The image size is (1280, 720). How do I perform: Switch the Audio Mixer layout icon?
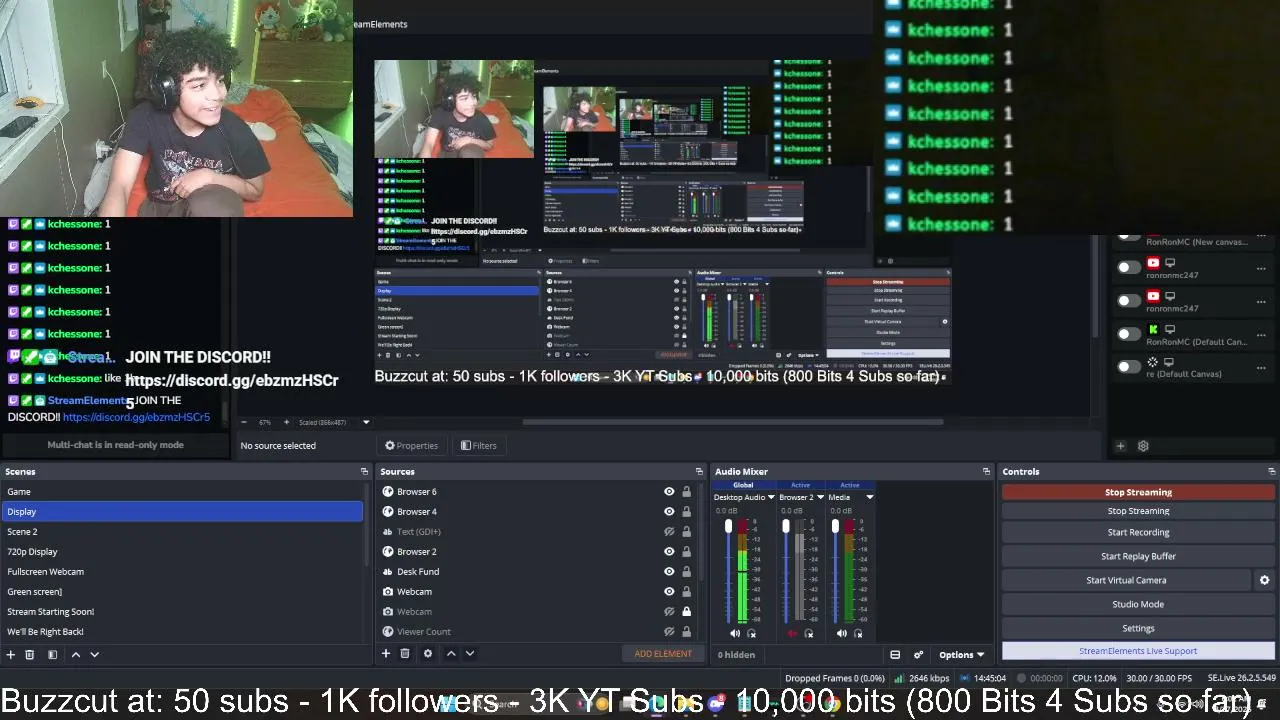tap(895, 655)
